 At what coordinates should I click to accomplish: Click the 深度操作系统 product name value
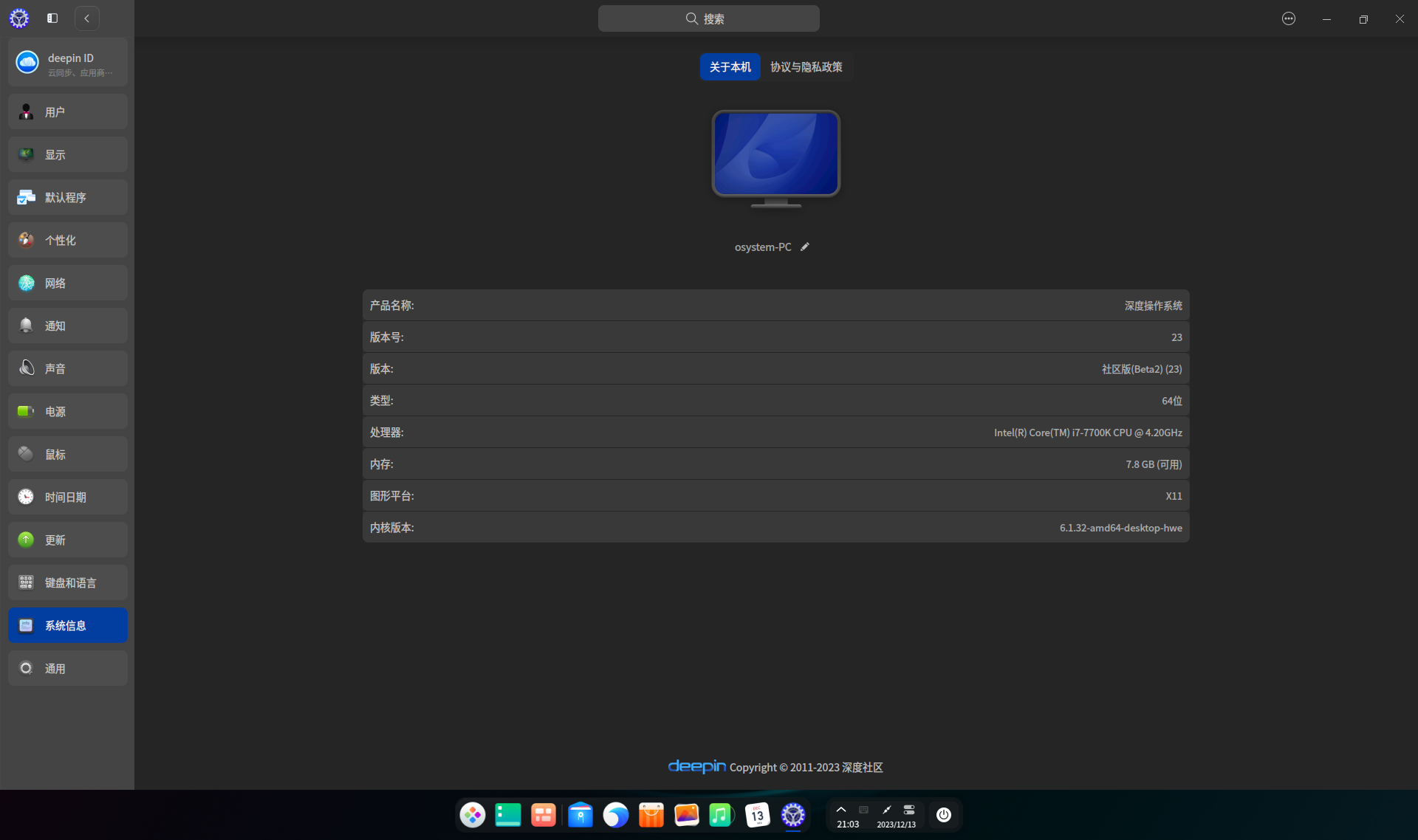[1153, 306]
